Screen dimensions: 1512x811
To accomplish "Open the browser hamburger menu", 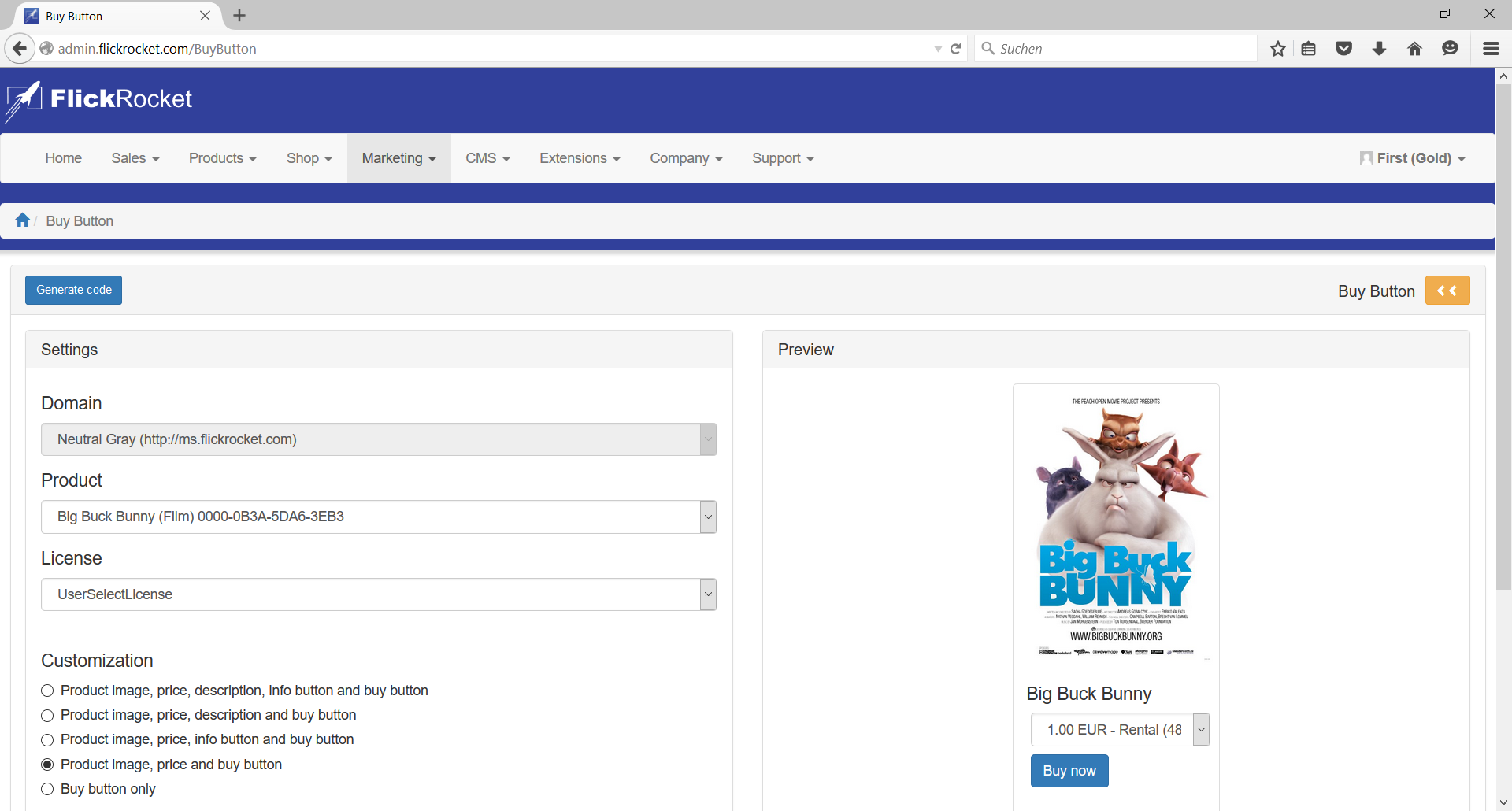I will 1491,49.
